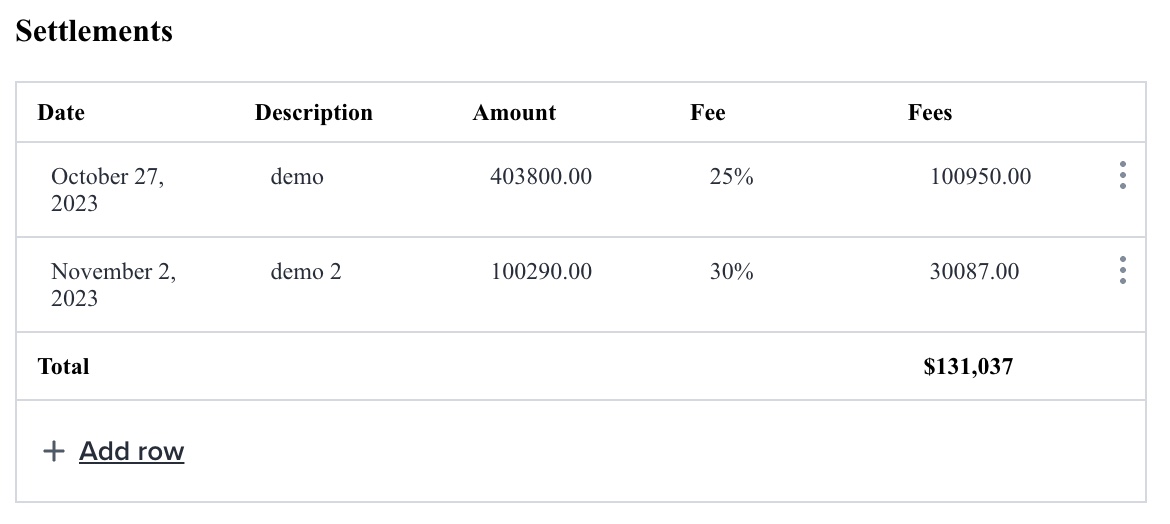Click the demo description cell

pos(297,177)
